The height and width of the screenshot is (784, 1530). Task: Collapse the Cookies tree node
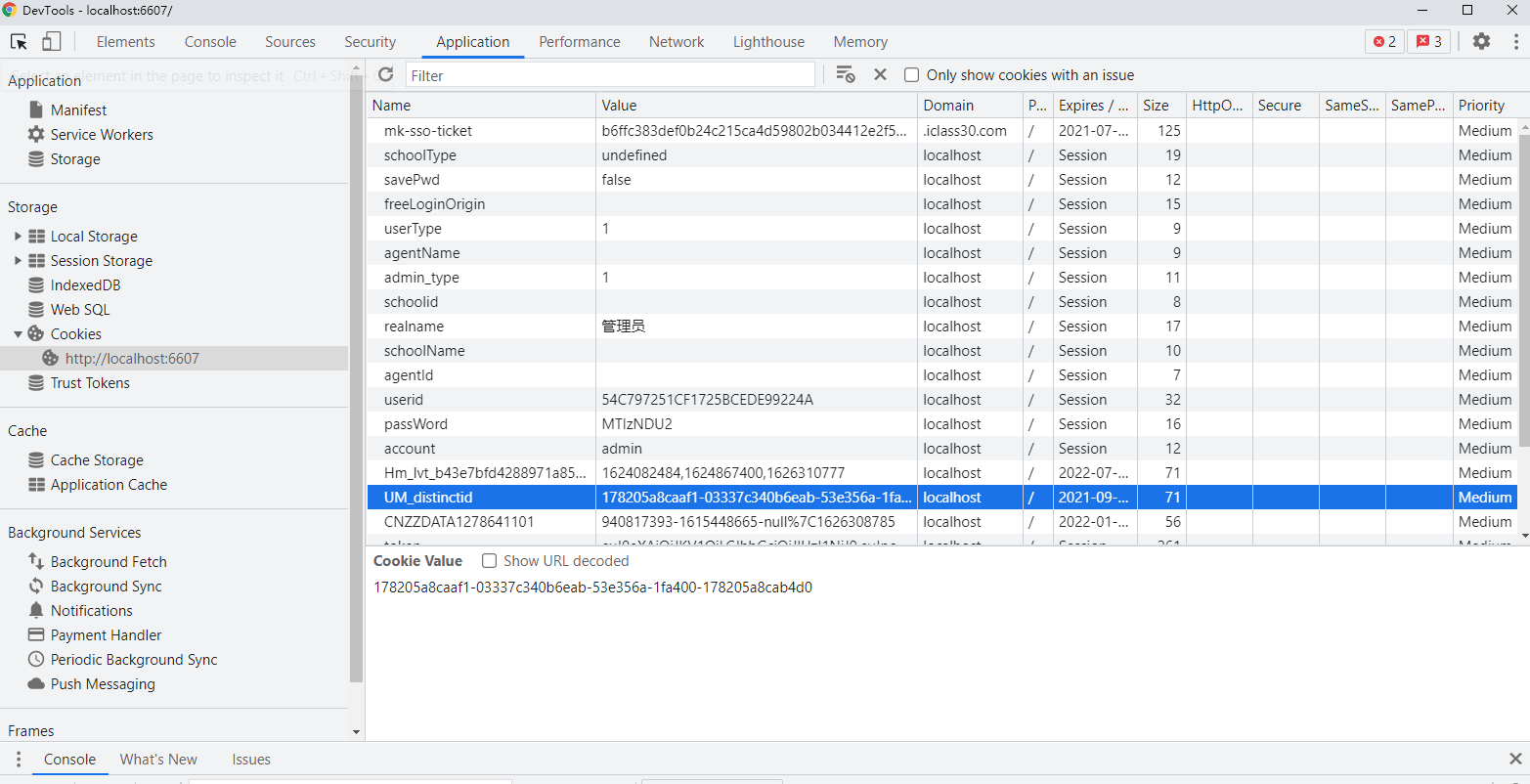pyautogui.click(x=18, y=334)
